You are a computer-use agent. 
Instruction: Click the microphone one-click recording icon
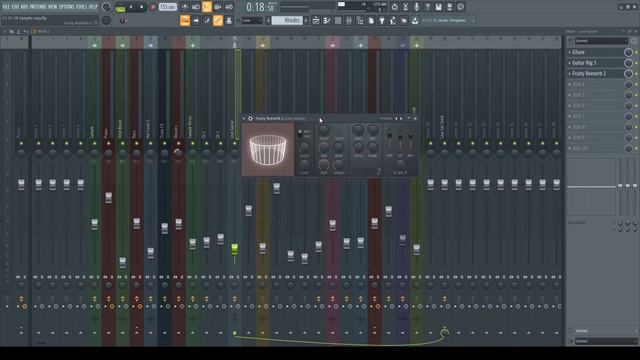coord(416,7)
